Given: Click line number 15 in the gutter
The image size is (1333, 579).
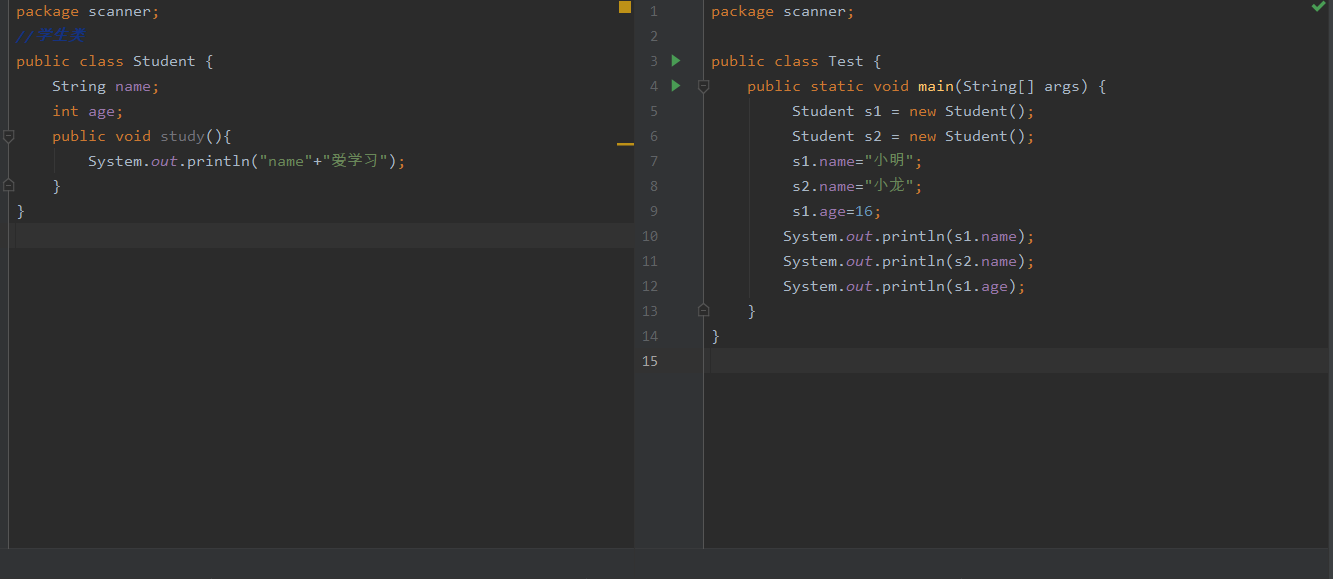Looking at the screenshot, I should pyautogui.click(x=650, y=361).
